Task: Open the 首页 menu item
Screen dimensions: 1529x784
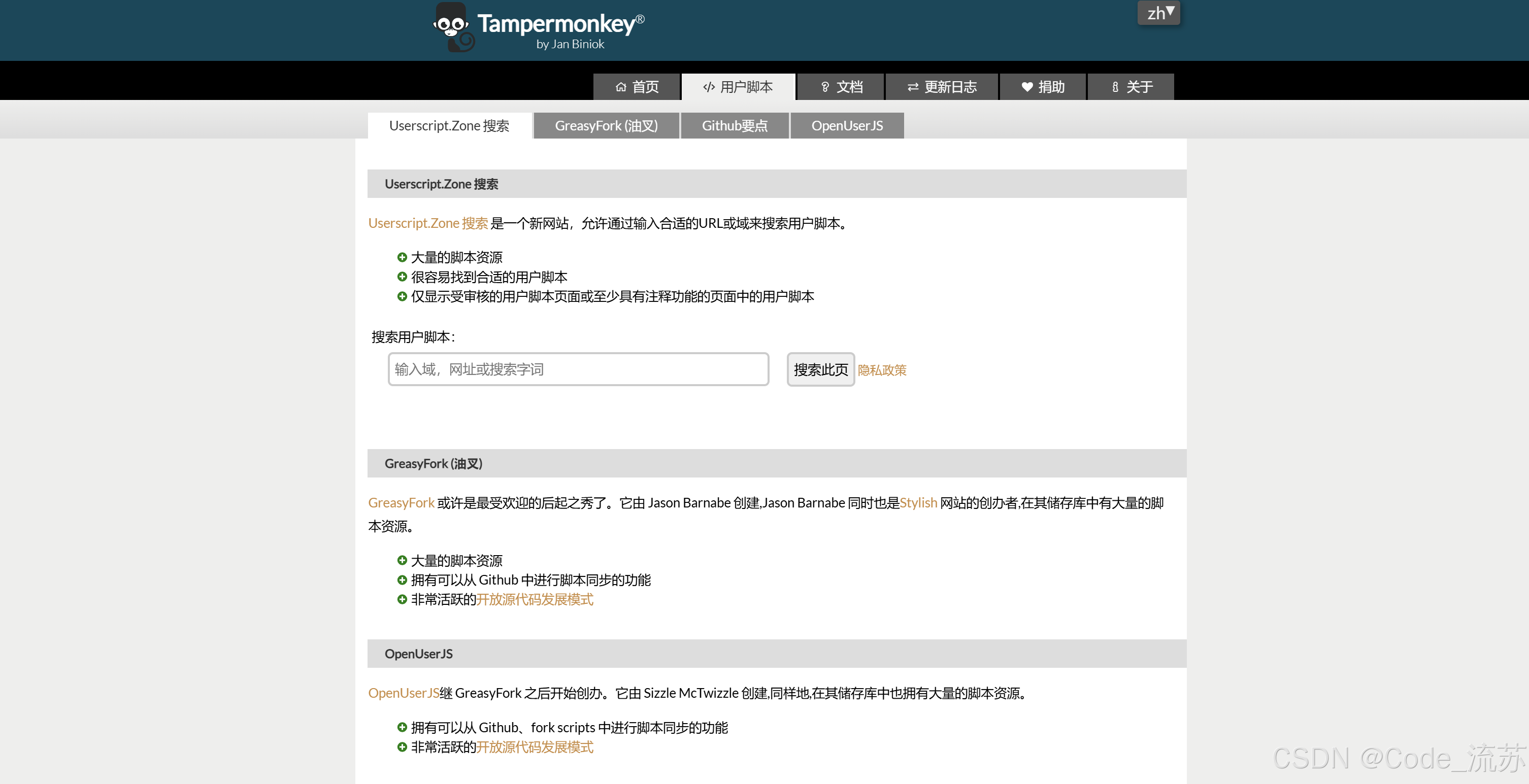Action: (x=636, y=87)
